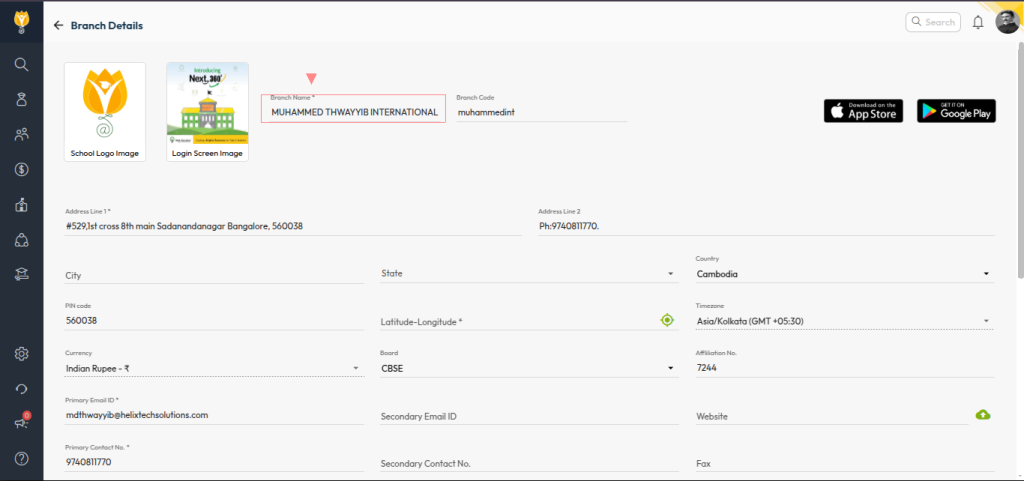Image resolution: width=1024 pixels, height=481 pixels.
Task: Click the dollar fees icon in the sidebar
Action: click(21, 169)
